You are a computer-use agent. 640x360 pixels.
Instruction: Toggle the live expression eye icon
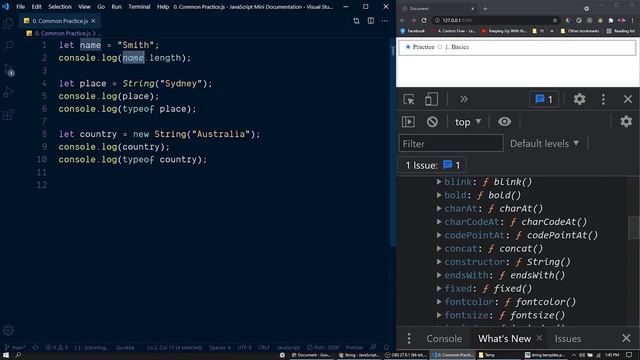click(x=504, y=122)
